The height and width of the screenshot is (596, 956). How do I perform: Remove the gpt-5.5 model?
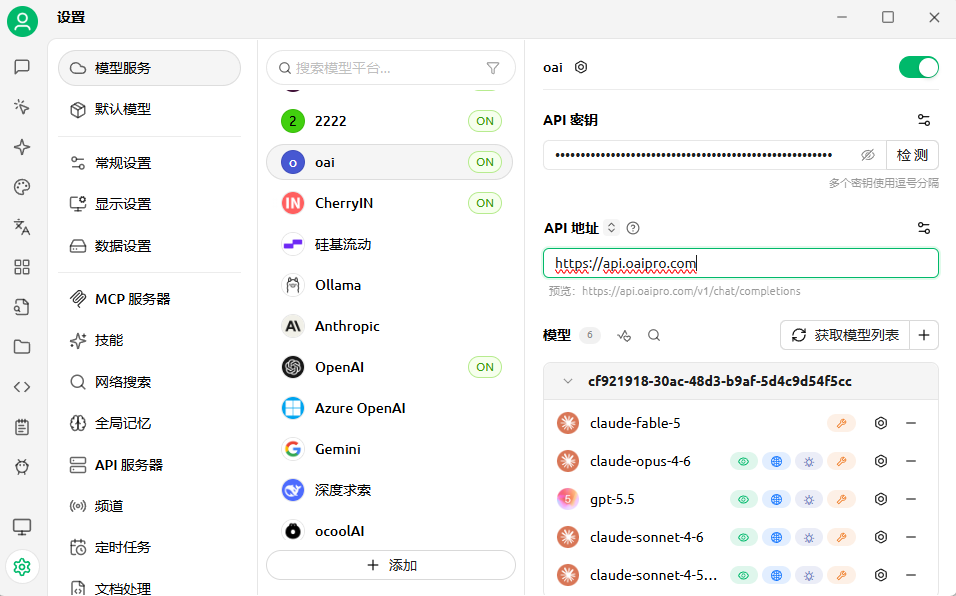[x=911, y=499]
